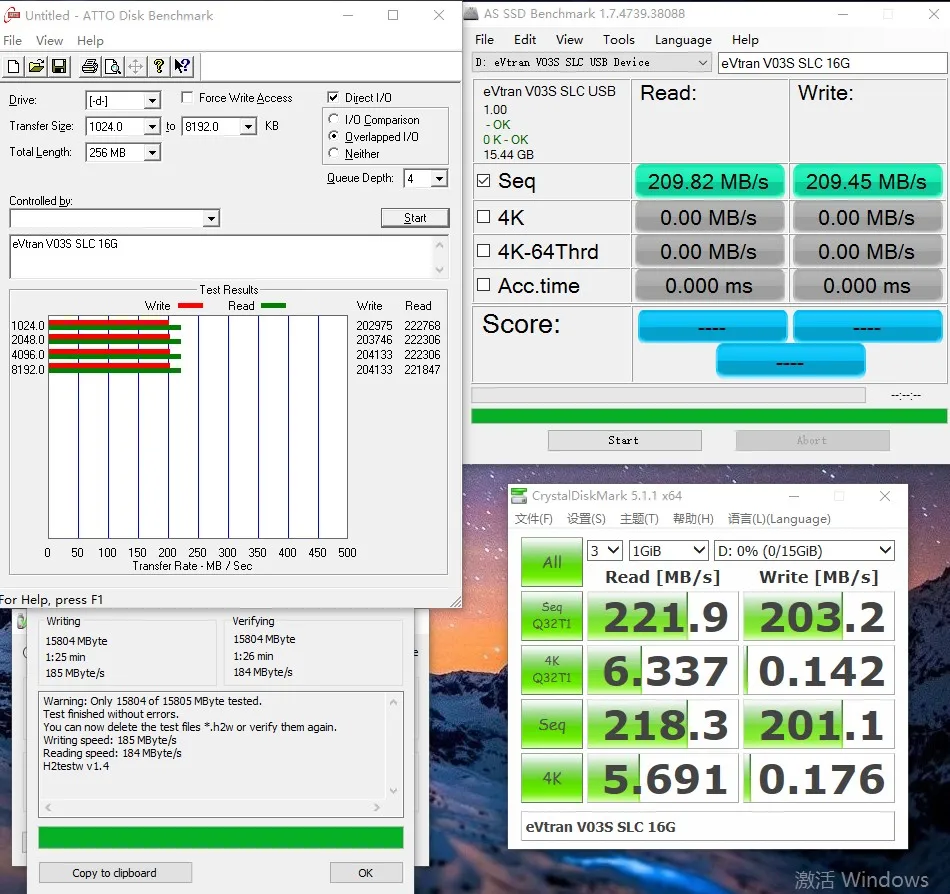Click the OK button in H2testw

pyautogui.click(x=365, y=873)
